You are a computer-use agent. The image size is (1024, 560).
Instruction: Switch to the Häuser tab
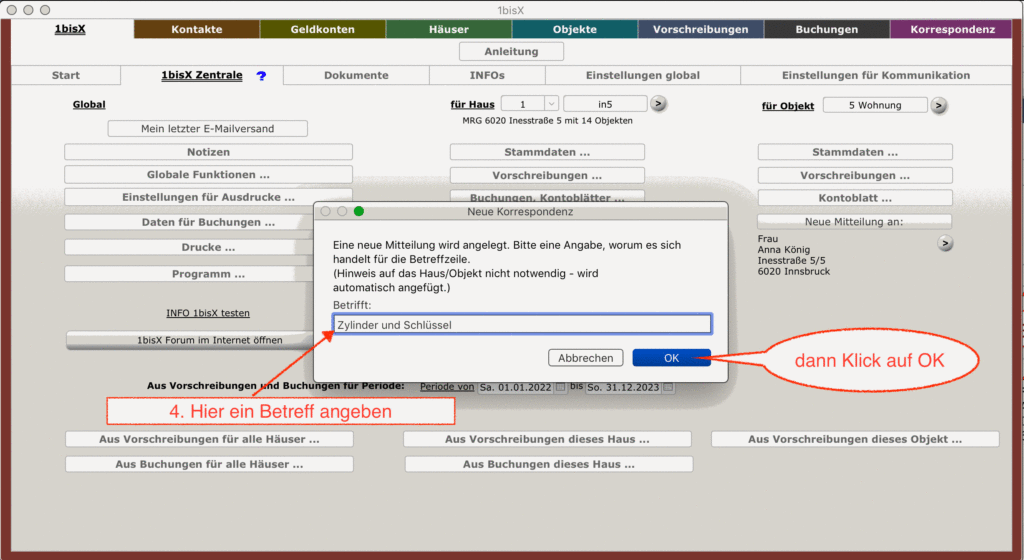449,29
